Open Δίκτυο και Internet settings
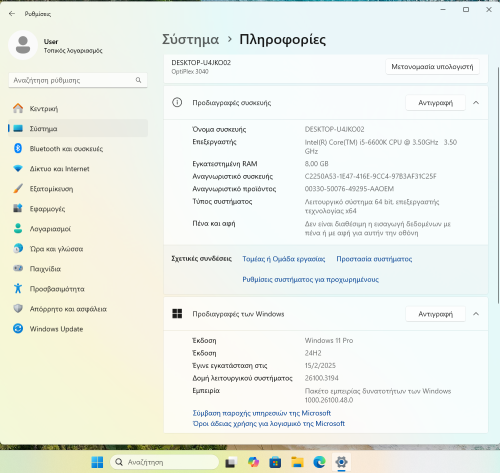 click(x=78, y=169)
